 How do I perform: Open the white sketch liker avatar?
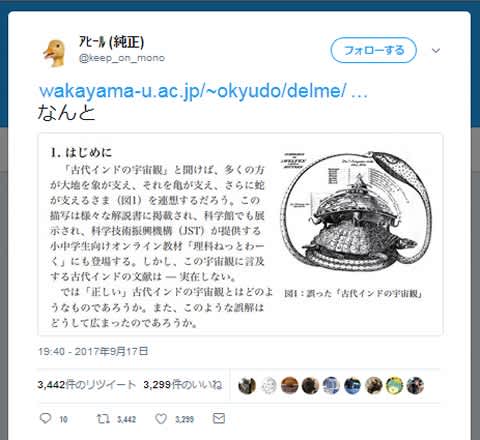coord(268,386)
